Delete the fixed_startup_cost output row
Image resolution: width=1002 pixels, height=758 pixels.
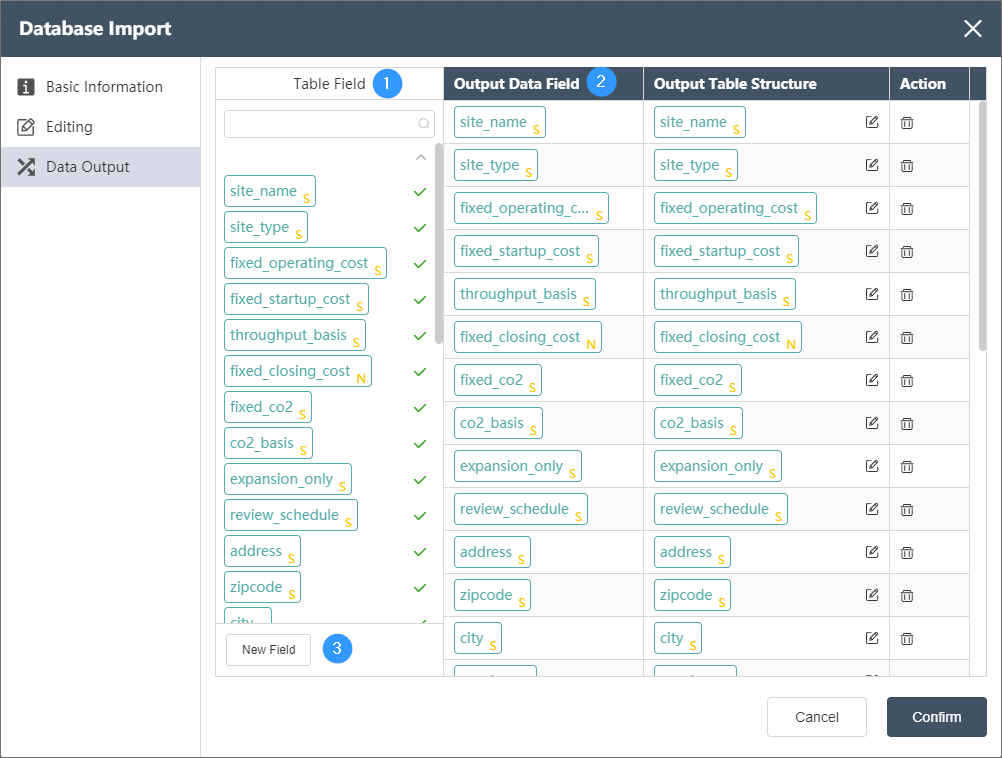coord(907,251)
